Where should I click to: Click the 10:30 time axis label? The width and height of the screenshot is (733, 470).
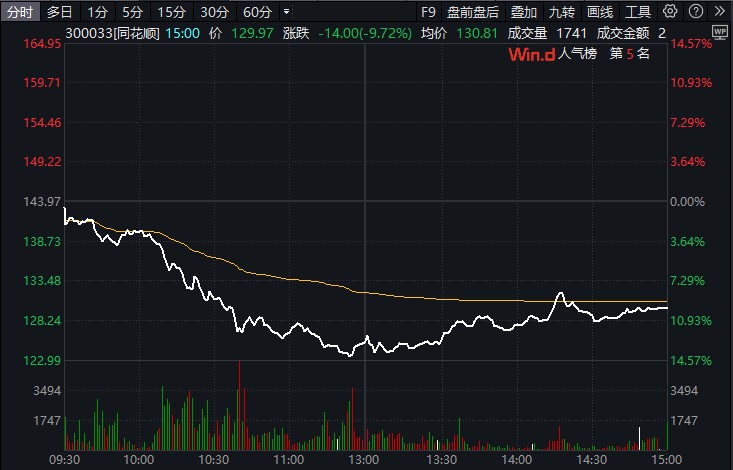tap(214, 460)
